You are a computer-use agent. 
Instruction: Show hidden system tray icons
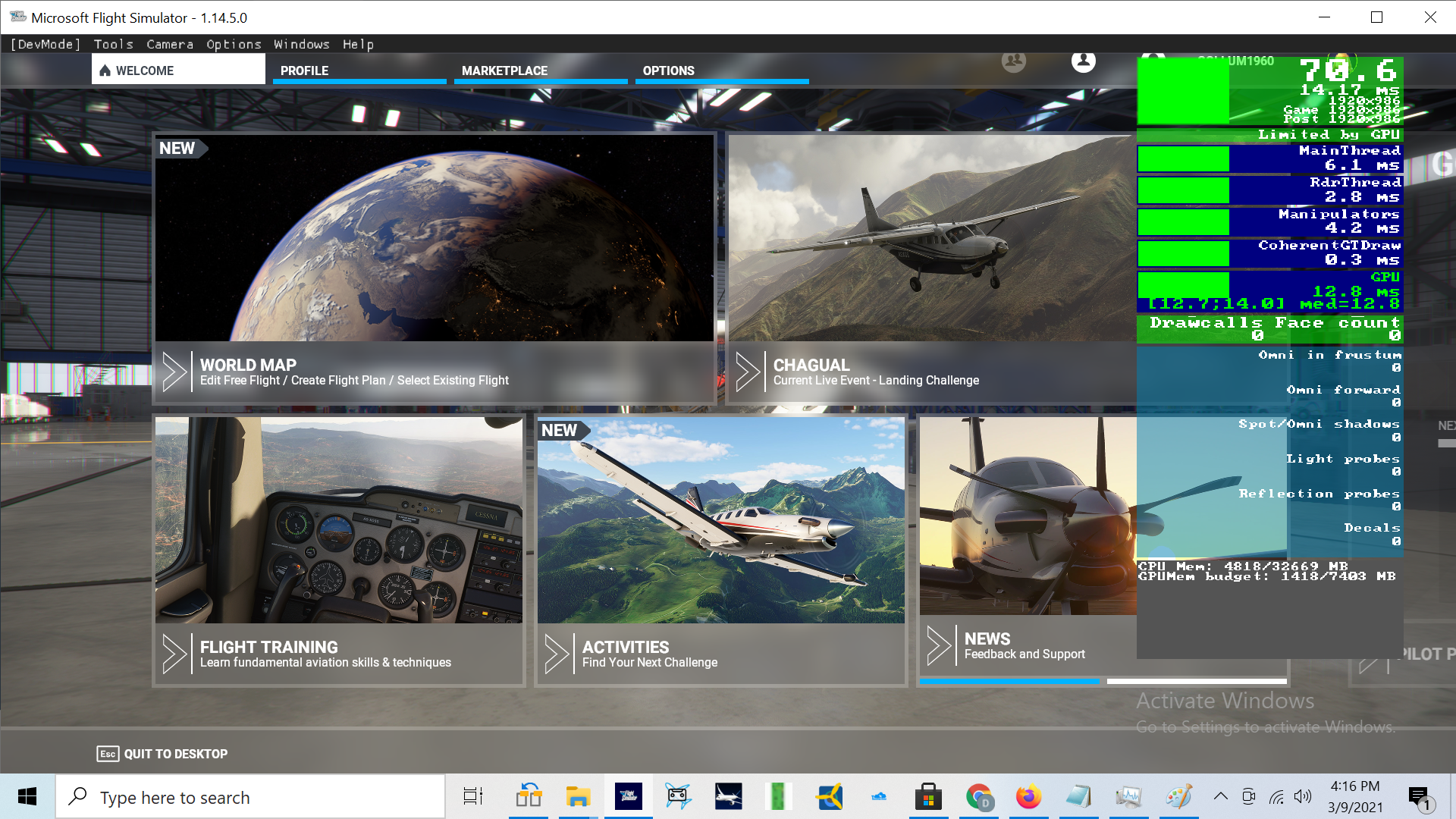[x=1221, y=796]
